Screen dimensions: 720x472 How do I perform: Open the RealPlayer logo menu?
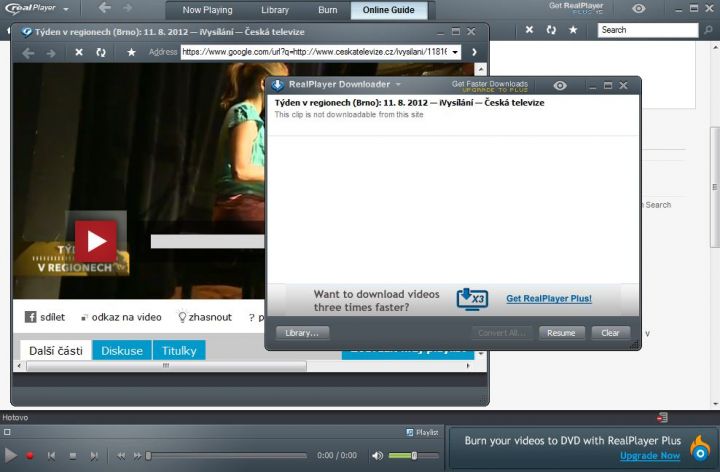coord(37,9)
